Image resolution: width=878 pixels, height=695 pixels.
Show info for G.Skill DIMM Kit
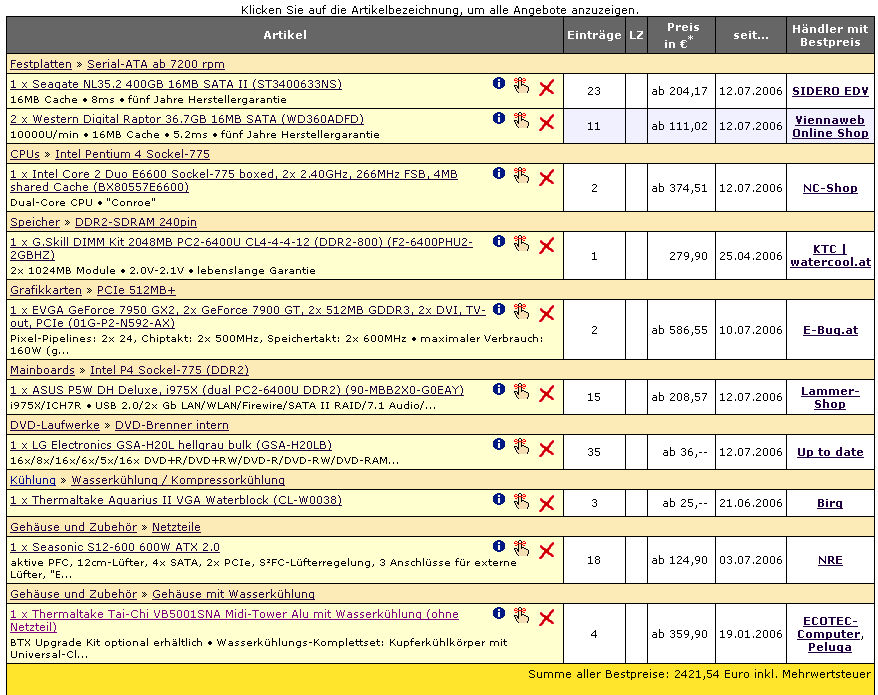499,241
